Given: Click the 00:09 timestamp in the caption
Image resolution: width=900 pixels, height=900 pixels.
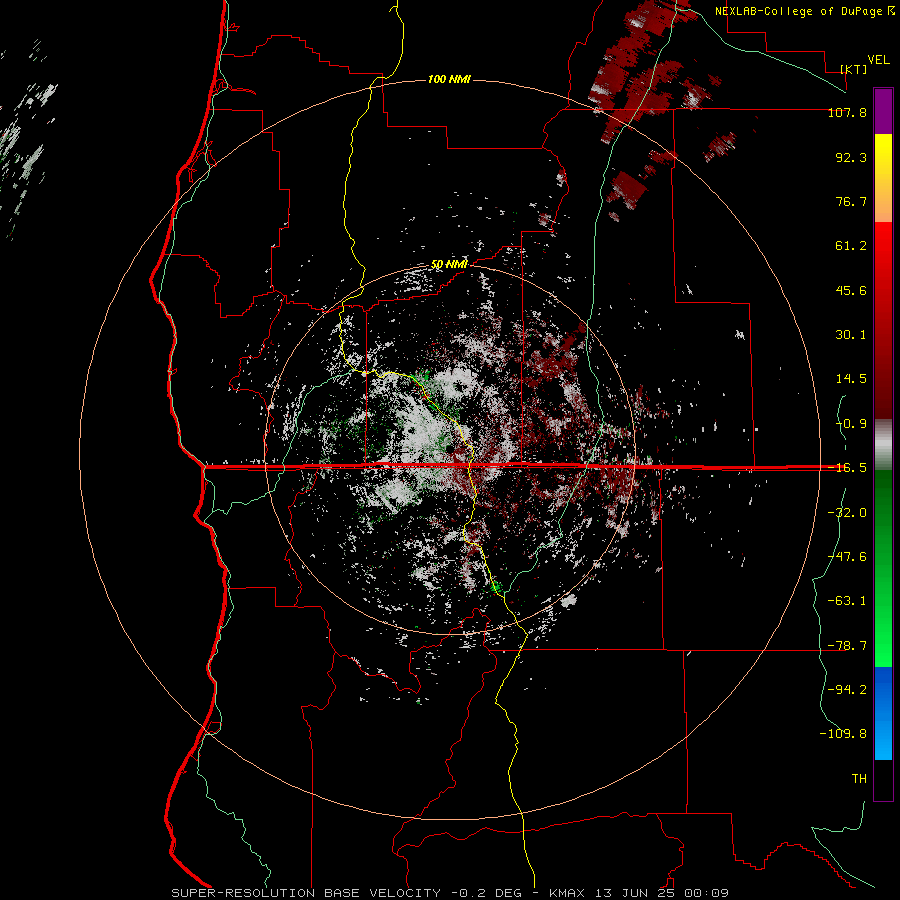Looking at the screenshot, I should (x=709, y=893).
